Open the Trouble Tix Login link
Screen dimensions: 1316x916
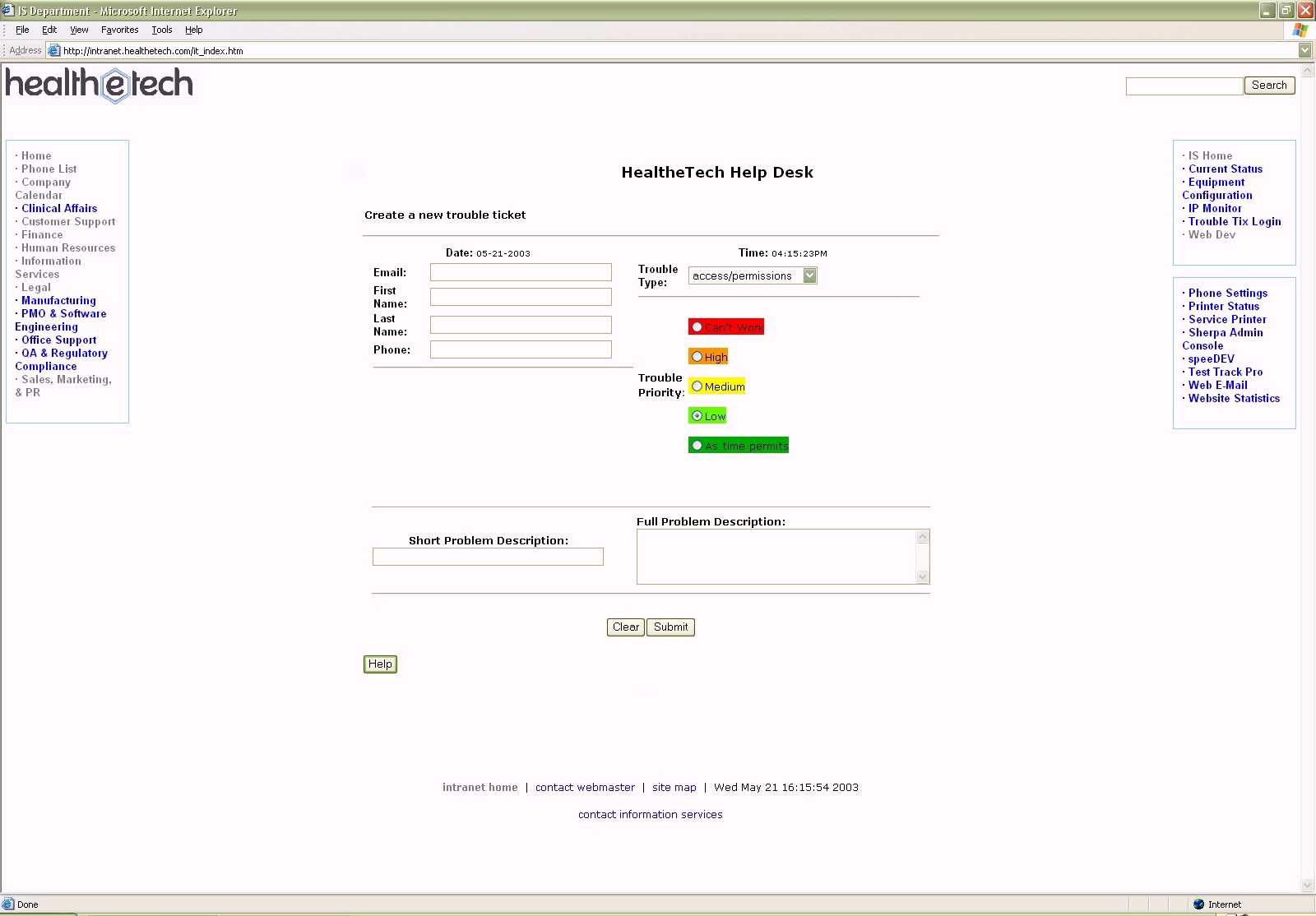pos(1234,222)
